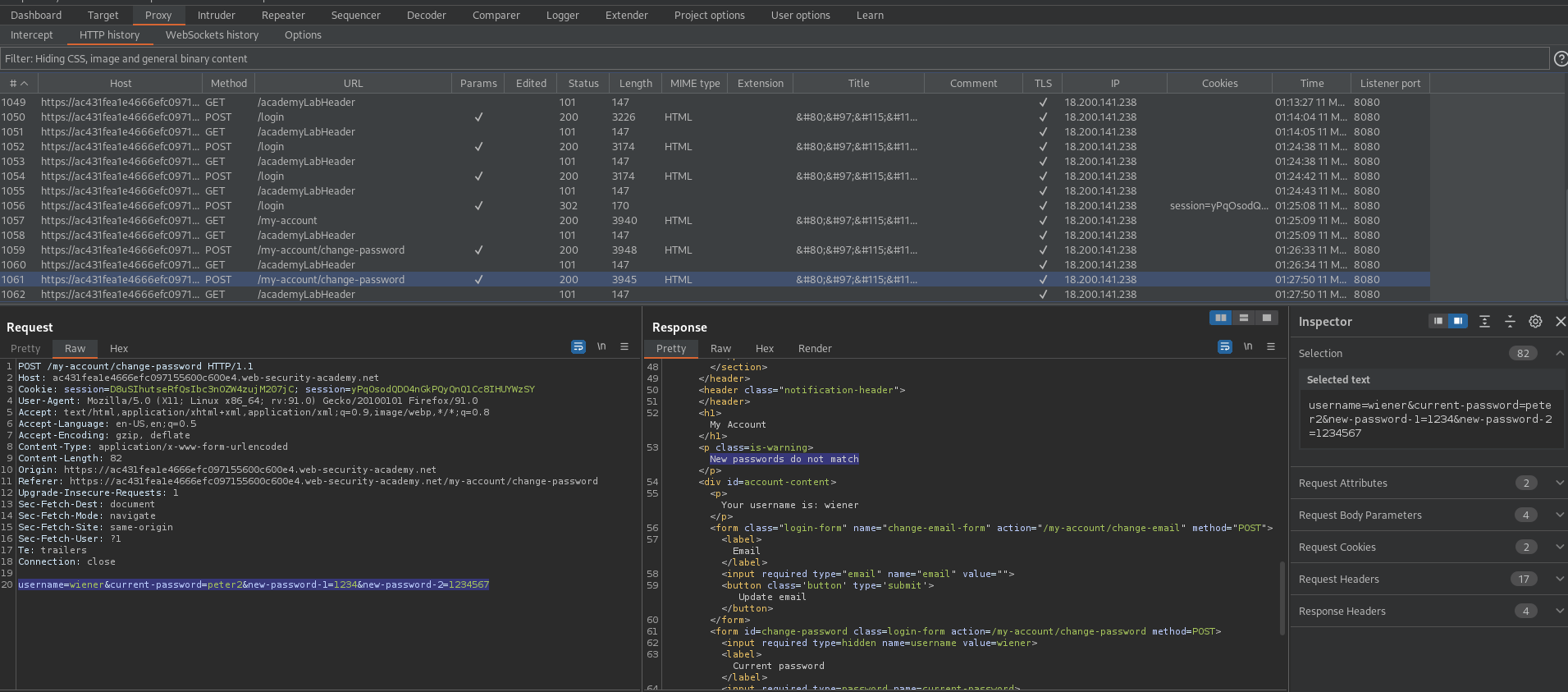1568x692 pixels.
Task: Collapse the Selection section in Inspector
Action: point(1559,353)
